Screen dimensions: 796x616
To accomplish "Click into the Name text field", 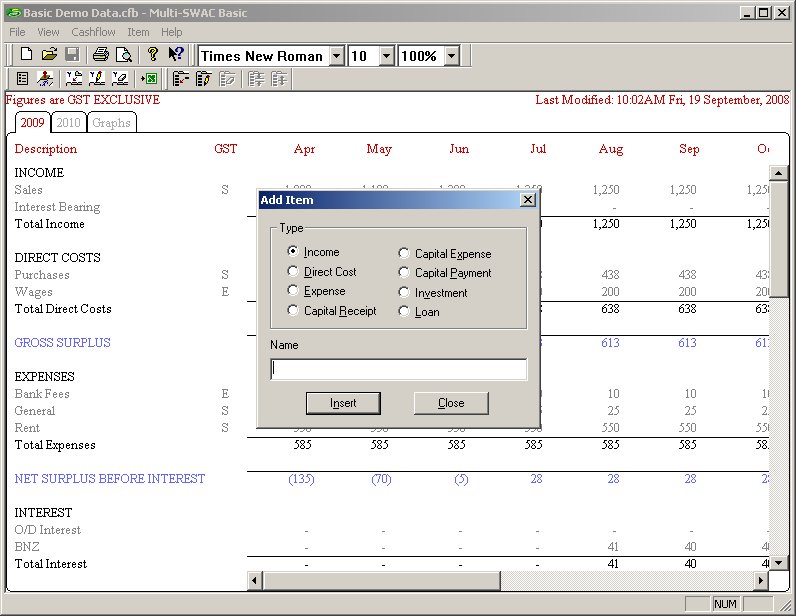I will [399, 369].
